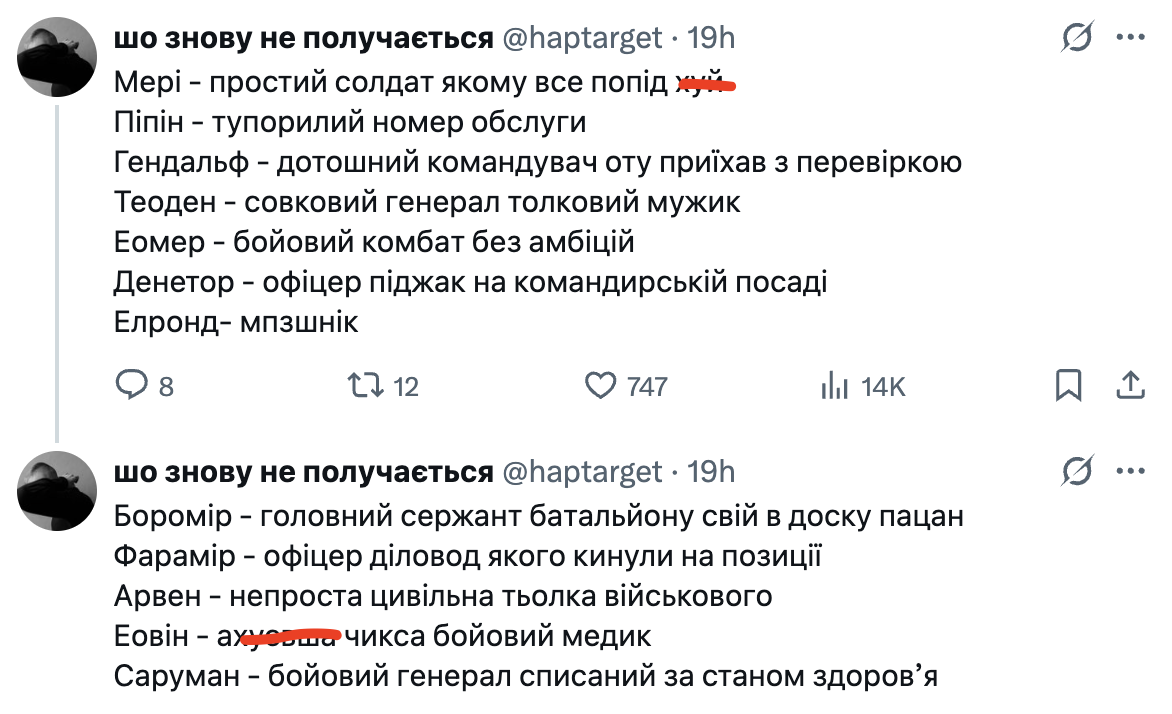
Task: Click the 19h timestamp on first tweet
Action: point(713,38)
